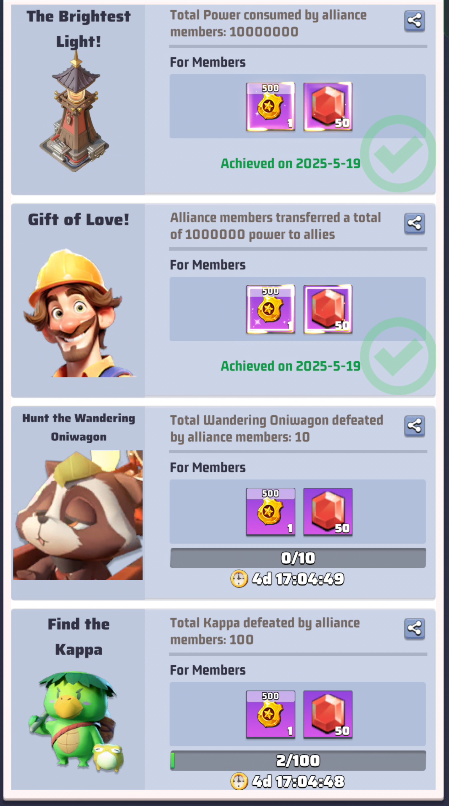
Task: Click the Wandering Oniwagon raccoon image
Action: coord(78,515)
